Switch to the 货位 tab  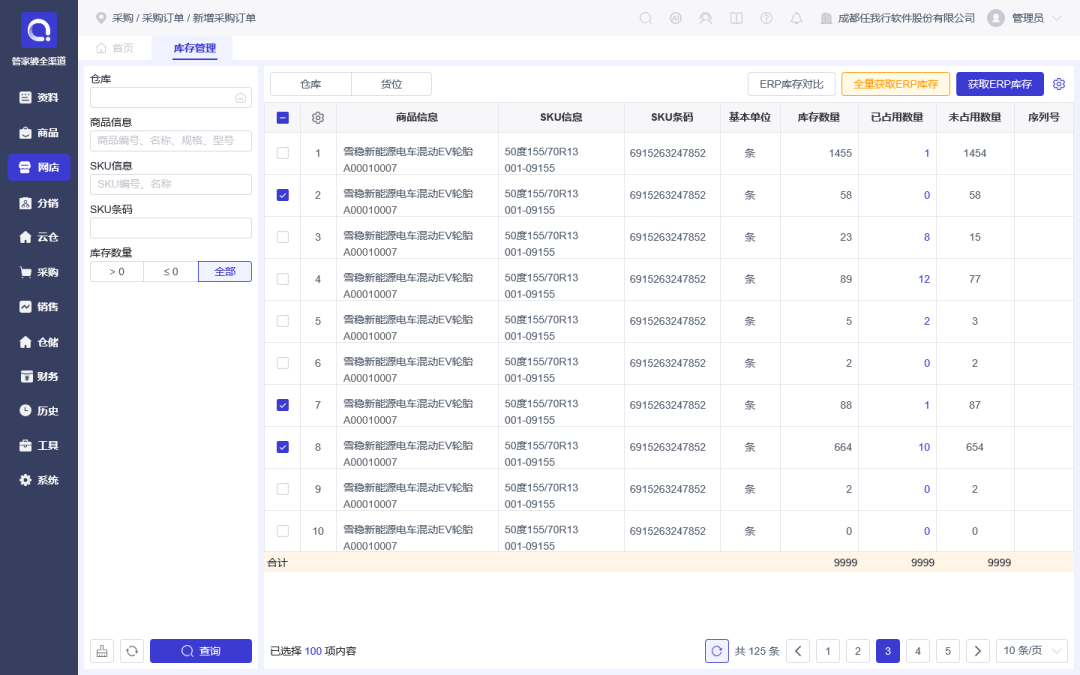(x=391, y=84)
